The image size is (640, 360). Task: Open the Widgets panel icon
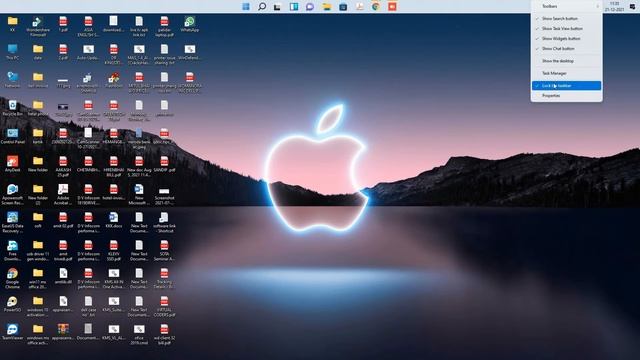(x=294, y=7)
